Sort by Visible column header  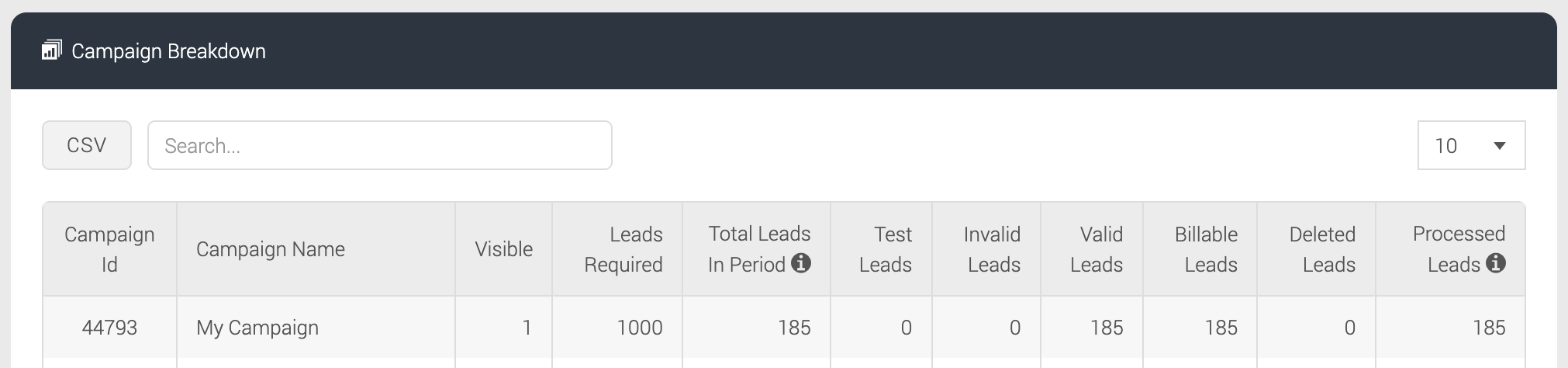coord(503,249)
